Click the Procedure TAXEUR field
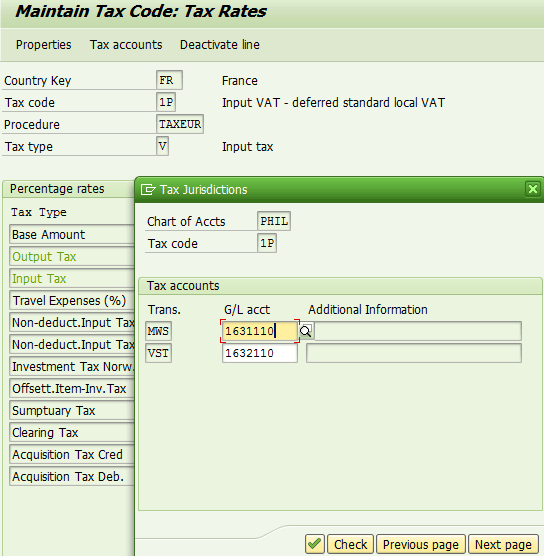544x556 pixels. tap(180, 124)
